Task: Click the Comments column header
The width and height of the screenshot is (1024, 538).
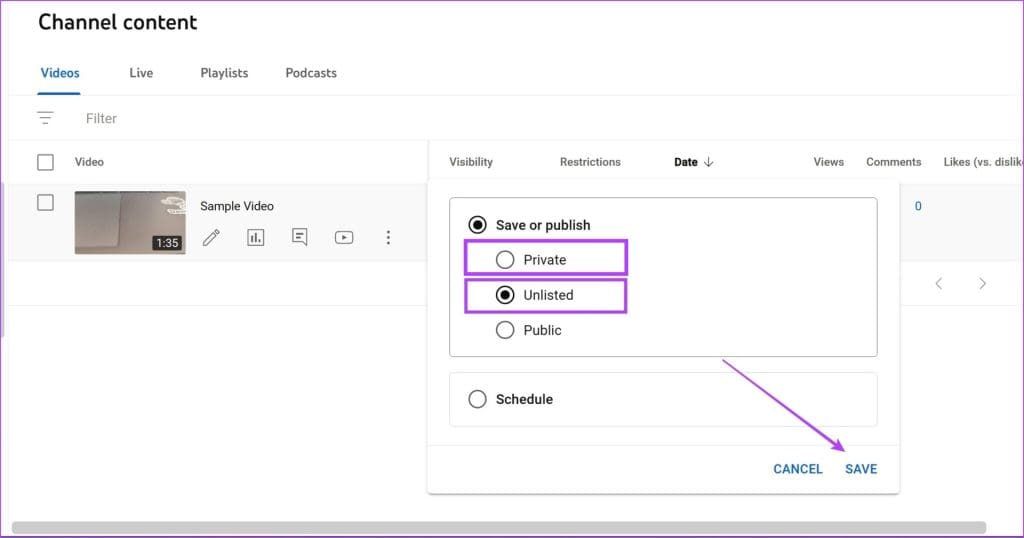Action: tap(893, 162)
